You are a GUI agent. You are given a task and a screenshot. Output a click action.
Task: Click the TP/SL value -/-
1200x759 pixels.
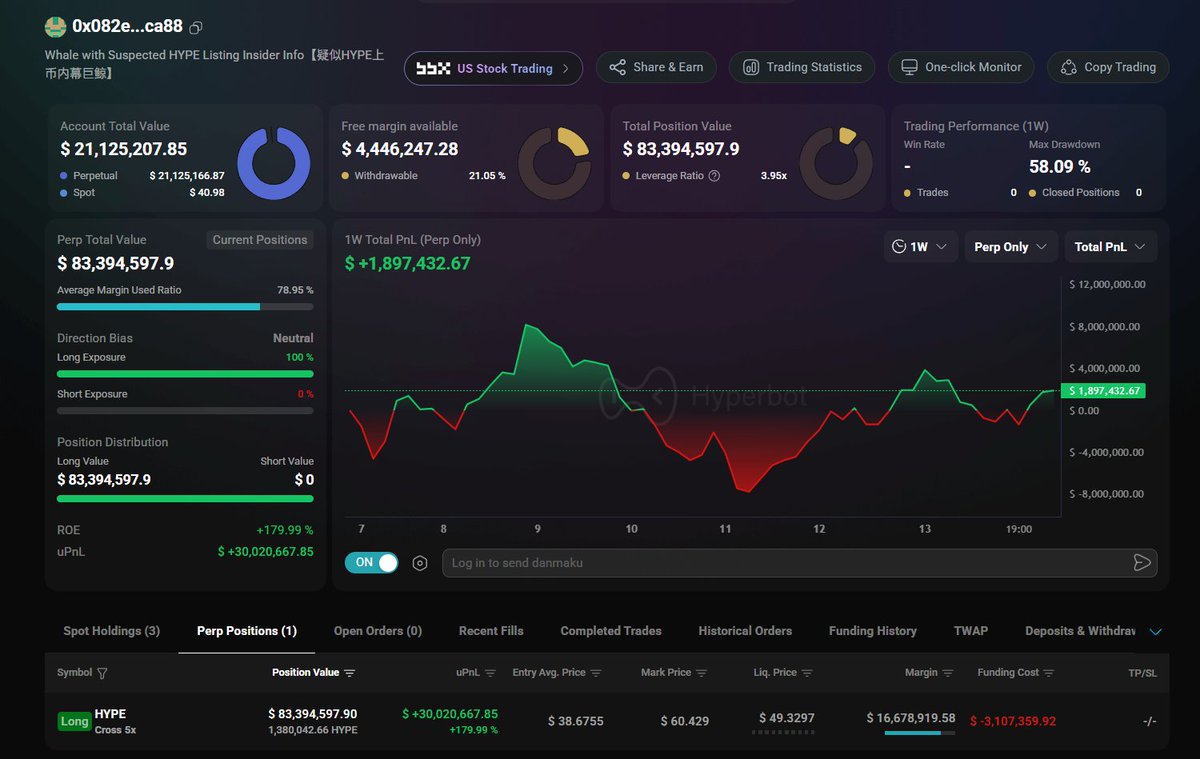pos(1148,721)
